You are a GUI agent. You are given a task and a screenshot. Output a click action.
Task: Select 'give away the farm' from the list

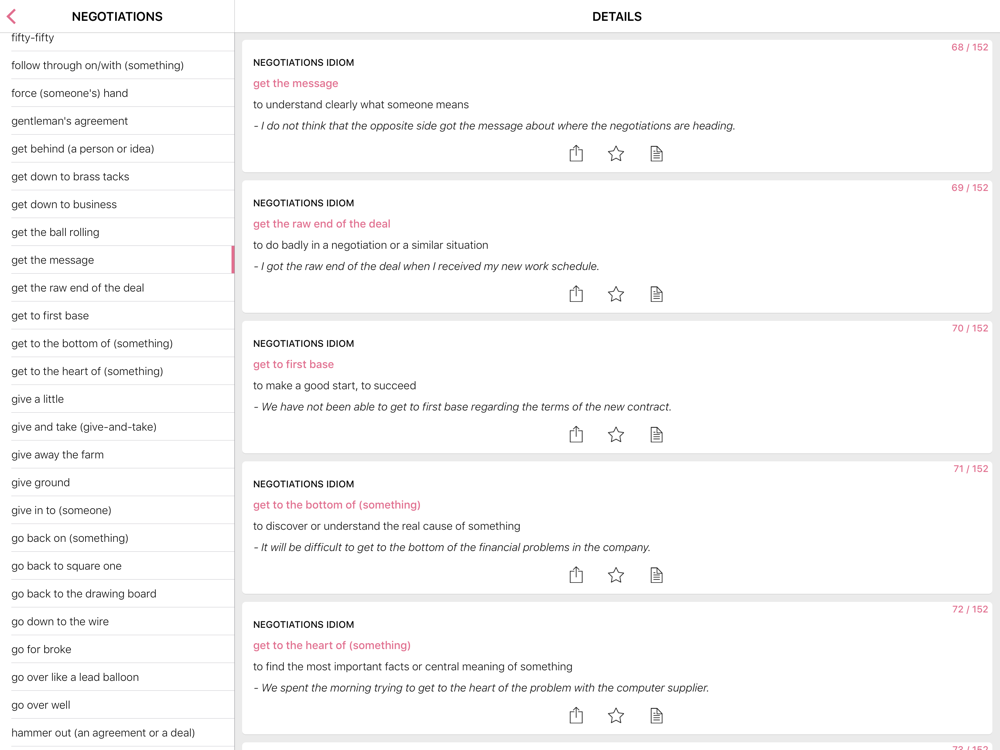[x=58, y=455]
